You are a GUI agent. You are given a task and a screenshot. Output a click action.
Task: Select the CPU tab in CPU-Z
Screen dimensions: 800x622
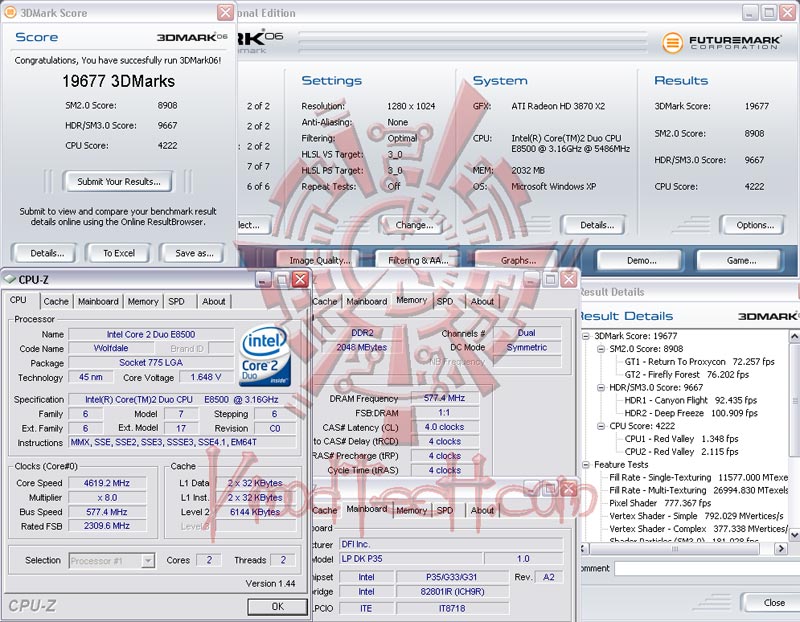(19, 300)
